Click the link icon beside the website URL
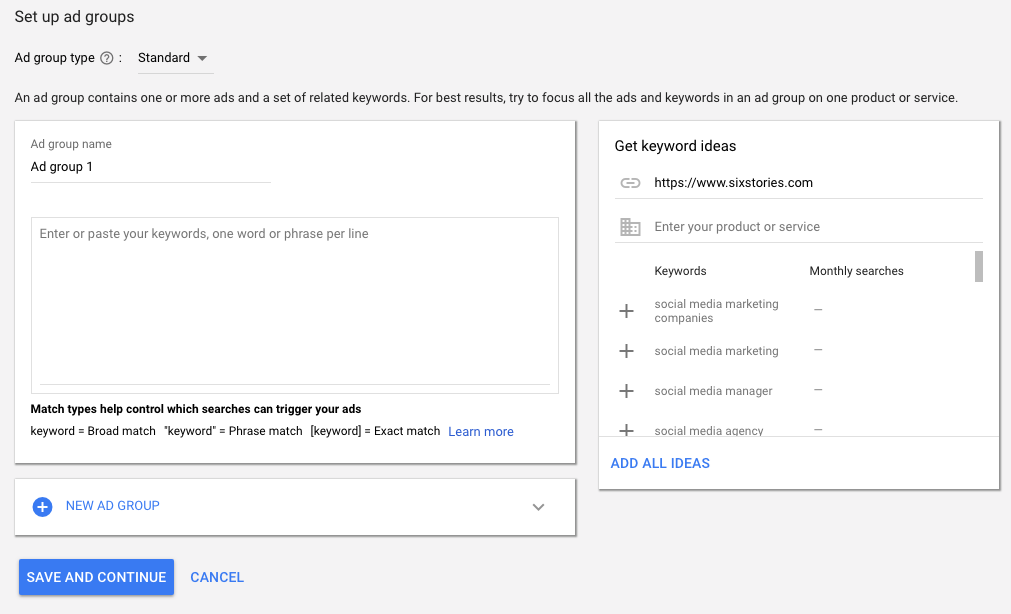 coord(630,182)
